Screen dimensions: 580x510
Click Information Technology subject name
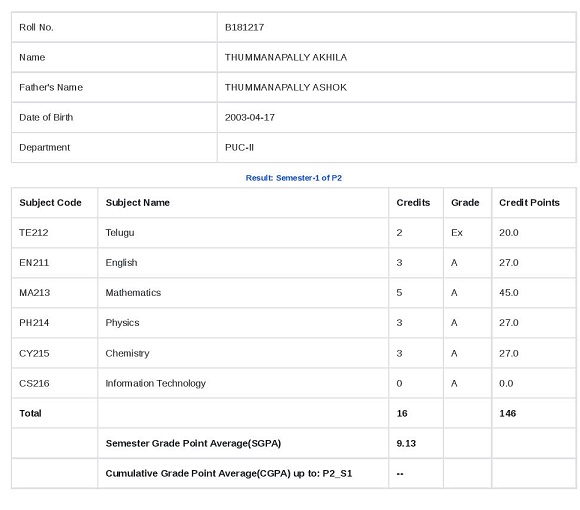coord(155,383)
